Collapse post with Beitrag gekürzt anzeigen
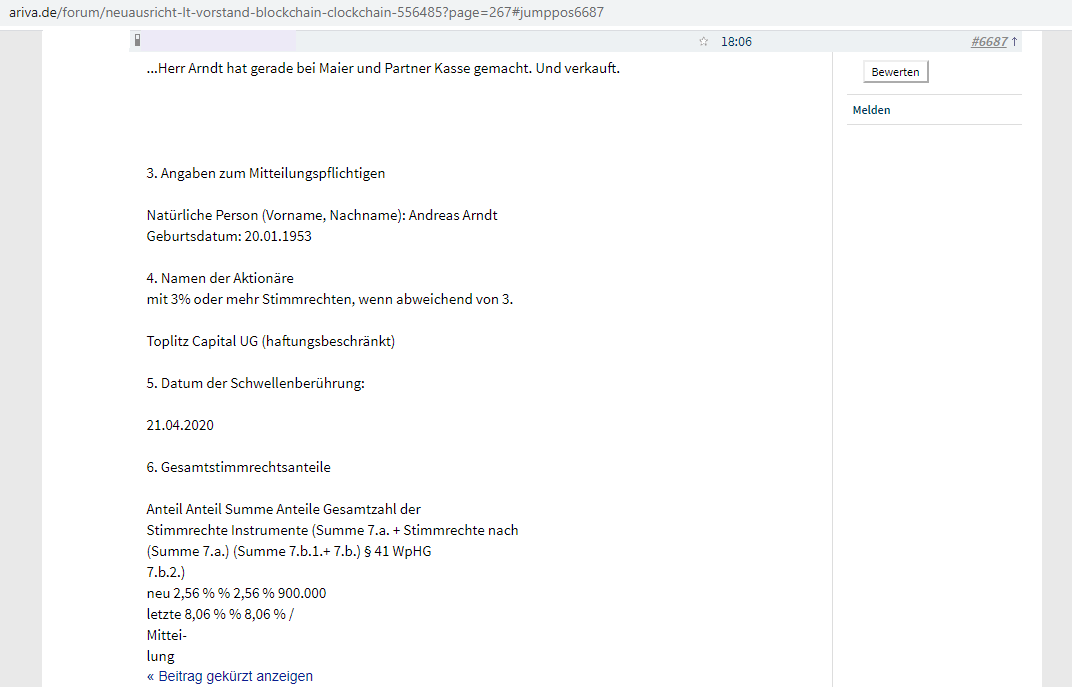The image size is (1072, 687). [230, 676]
